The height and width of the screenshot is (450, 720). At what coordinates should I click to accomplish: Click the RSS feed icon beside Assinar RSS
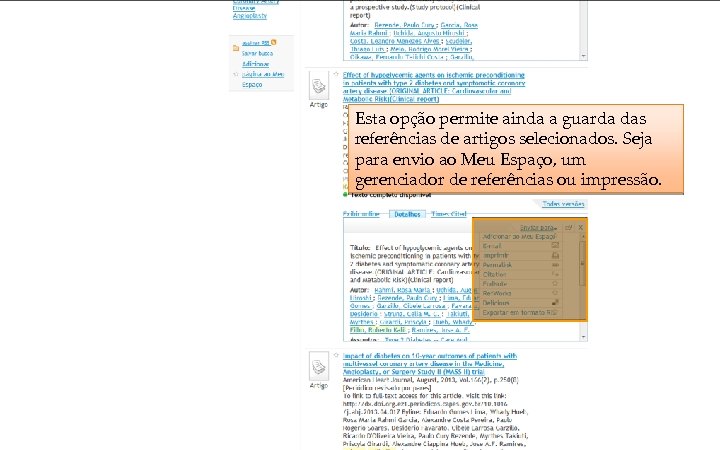tap(274, 42)
